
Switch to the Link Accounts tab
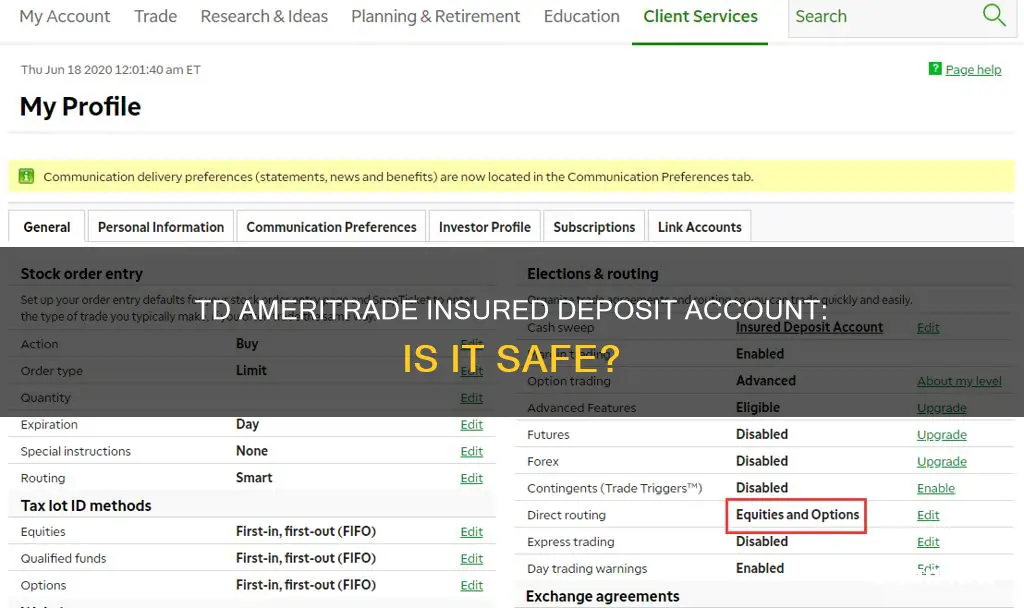pos(699,227)
